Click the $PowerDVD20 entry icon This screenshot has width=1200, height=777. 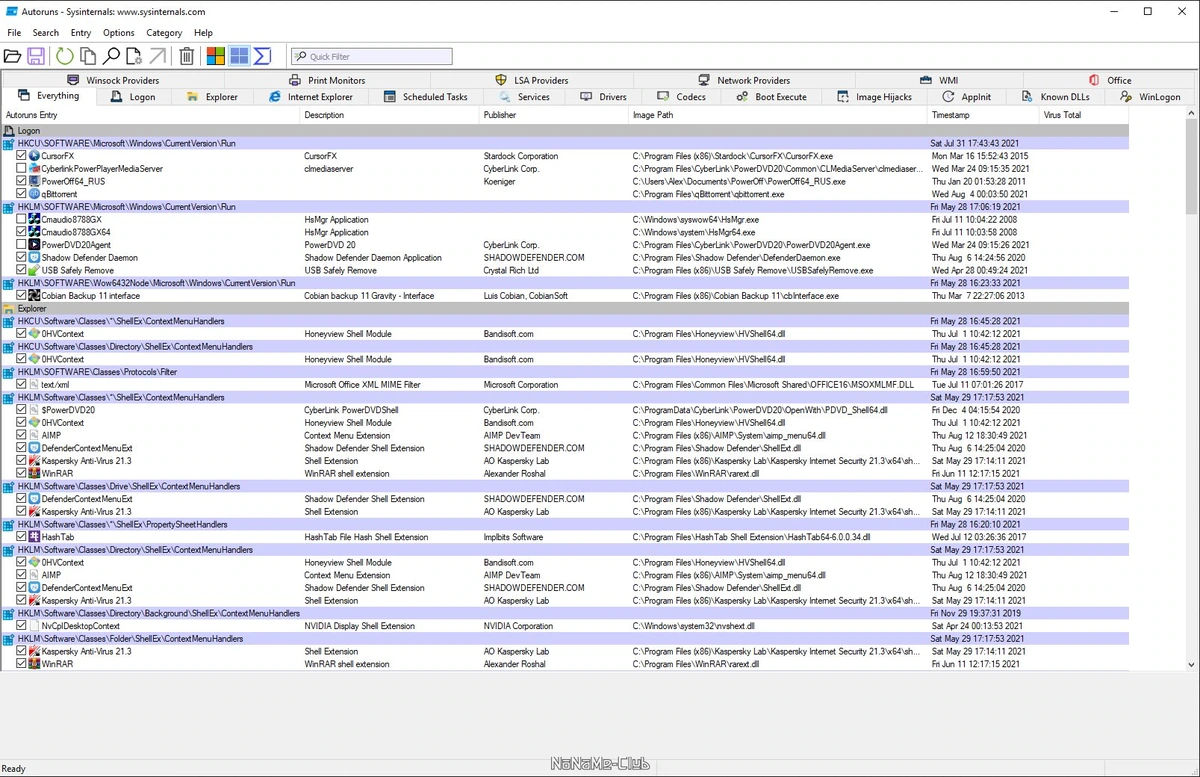coord(34,410)
